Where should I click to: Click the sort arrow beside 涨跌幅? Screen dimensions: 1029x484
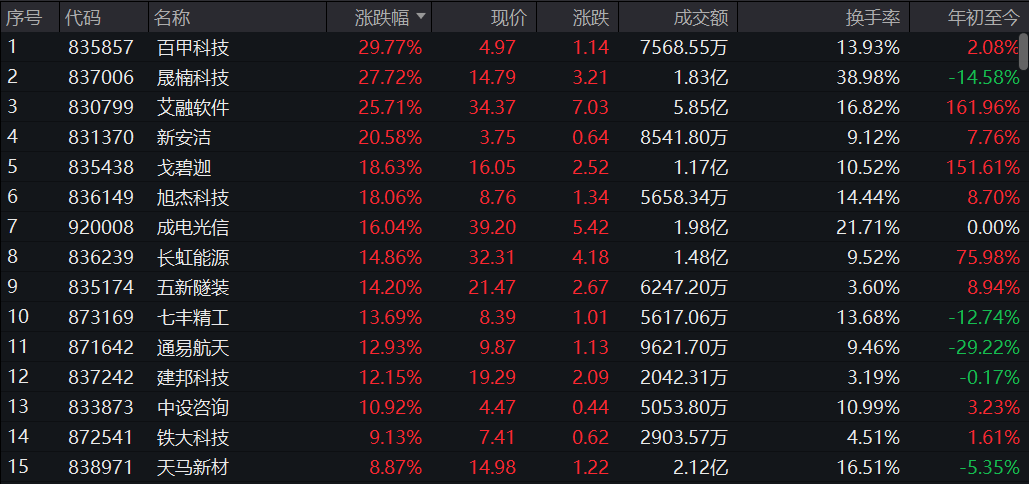[421, 16]
